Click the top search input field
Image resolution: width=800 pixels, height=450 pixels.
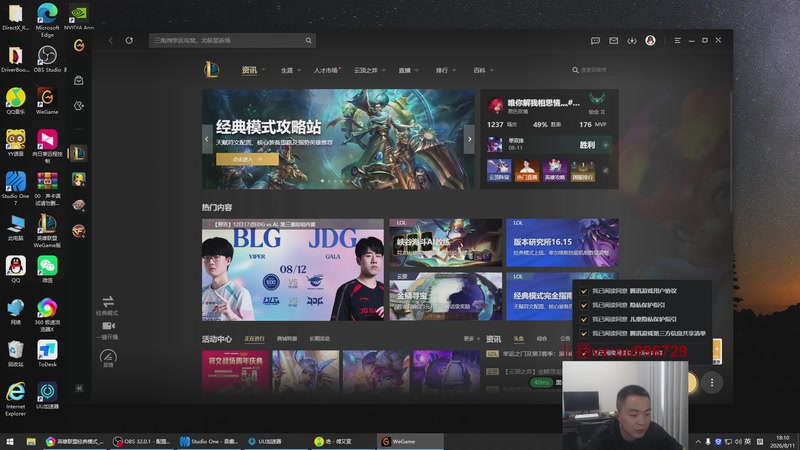232,40
